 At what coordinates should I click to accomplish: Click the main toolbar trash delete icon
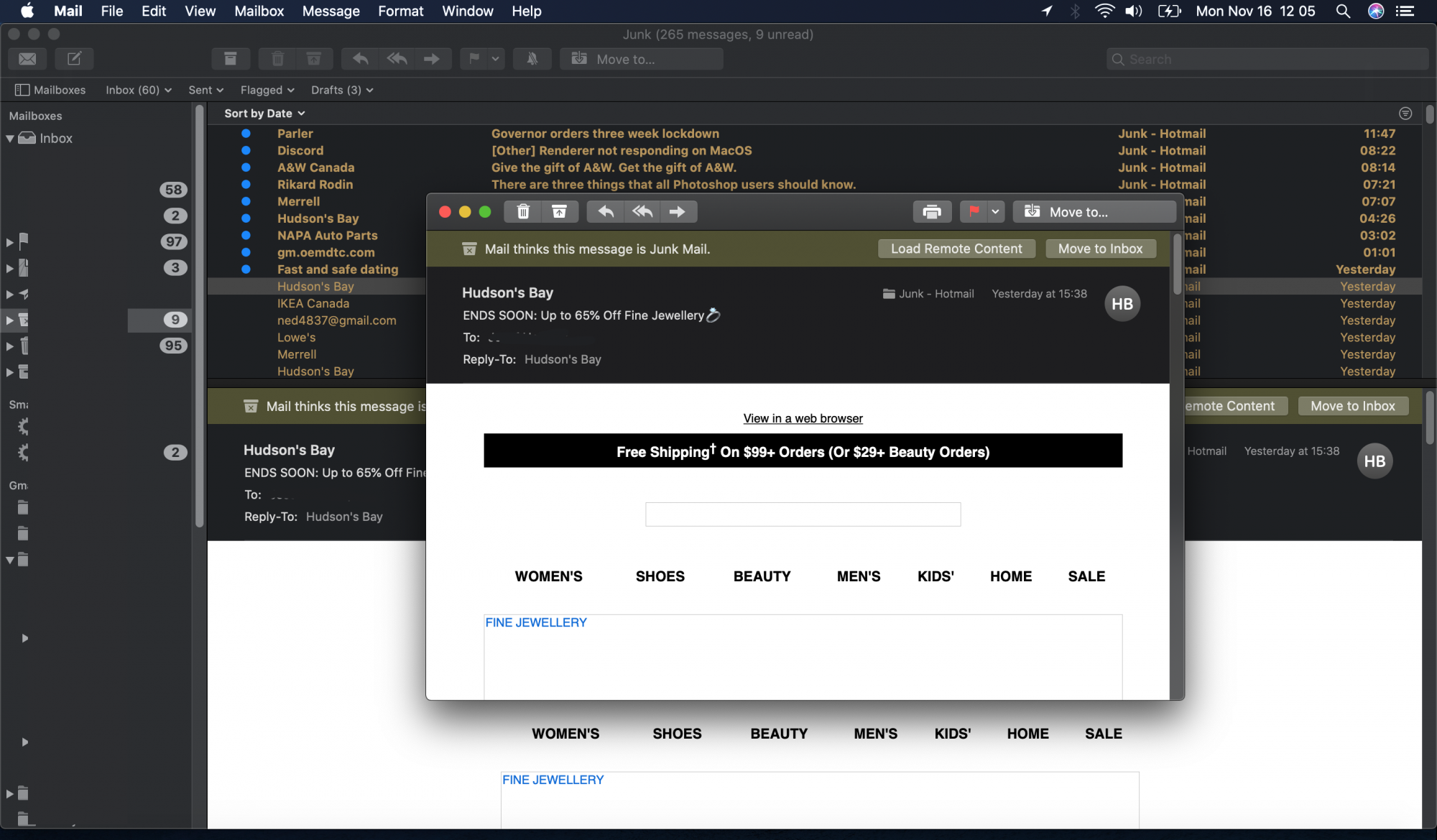(278, 59)
